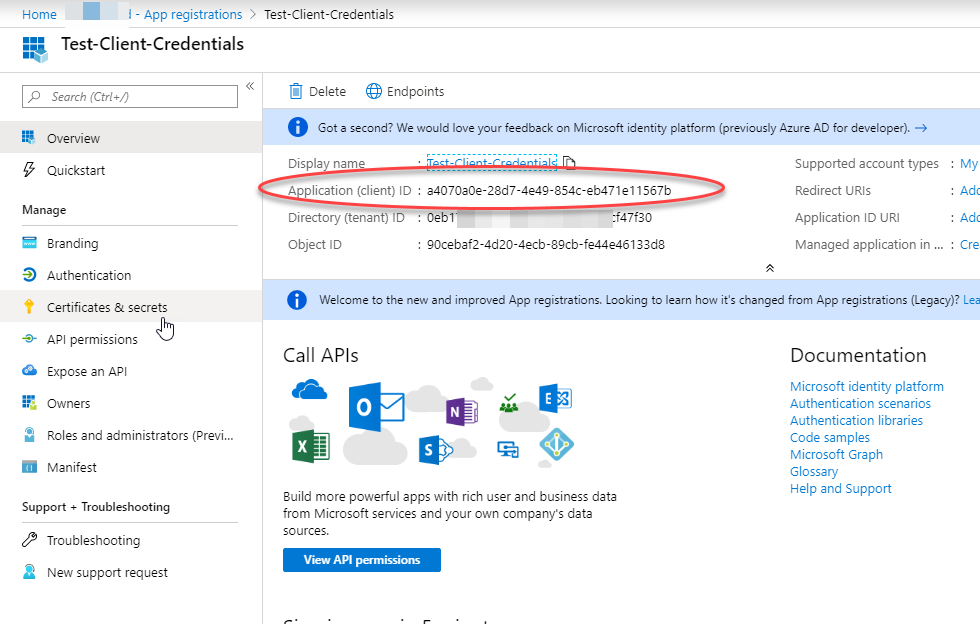This screenshot has height=624, width=980.
Task: Click the Endpoints globe icon
Action: click(x=374, y=91)
